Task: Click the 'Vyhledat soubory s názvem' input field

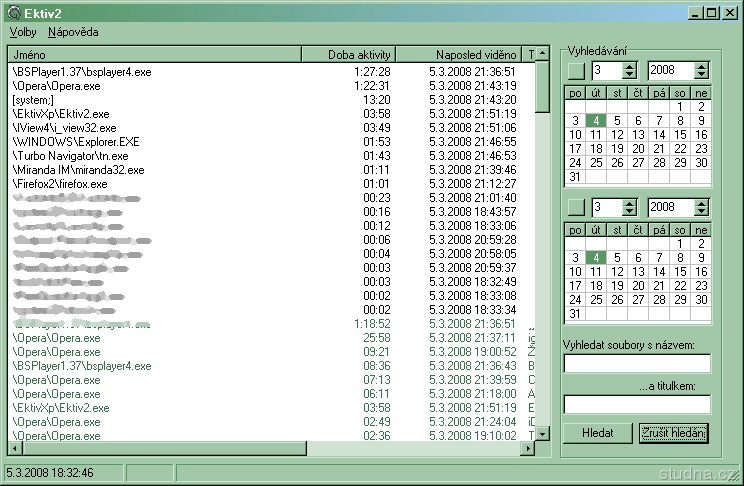Action: coord(637,363)
